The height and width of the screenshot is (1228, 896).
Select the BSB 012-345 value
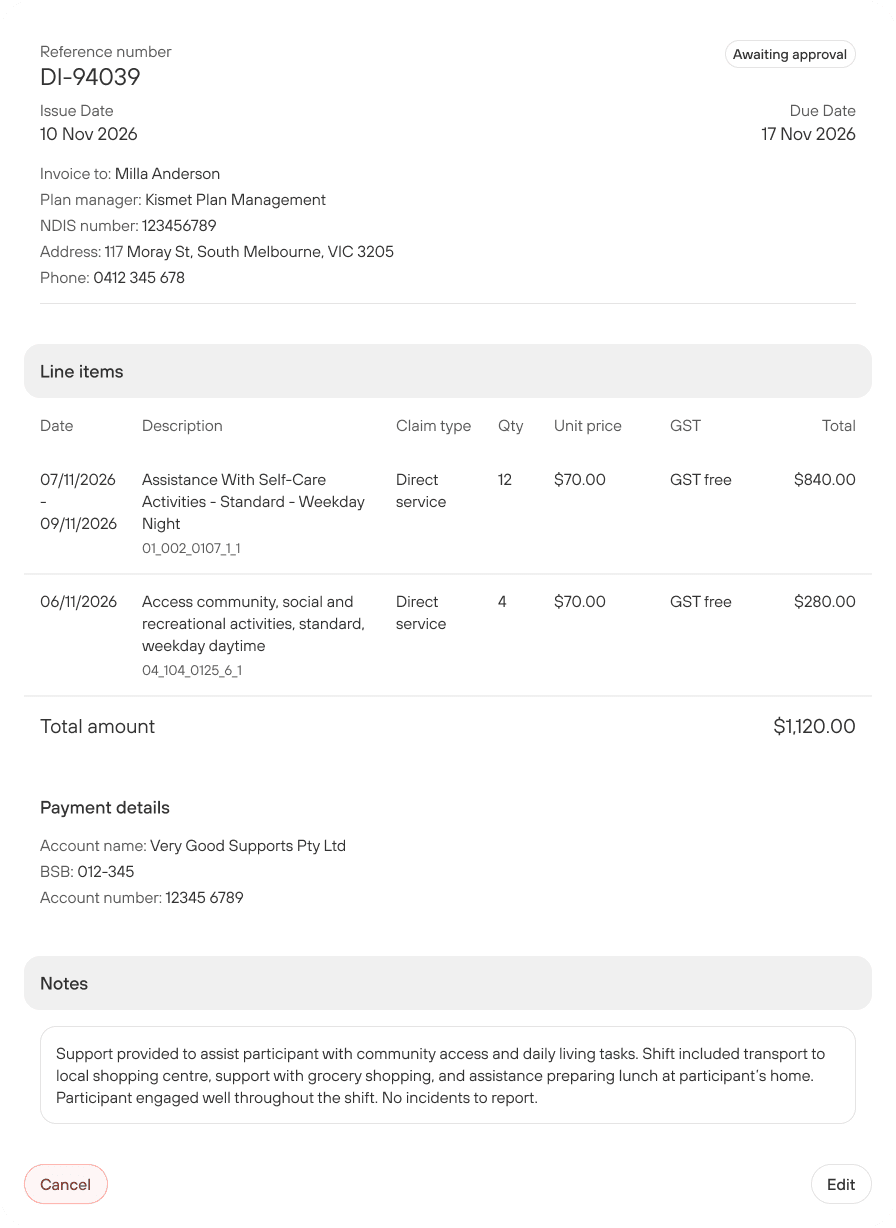(106, 871)
